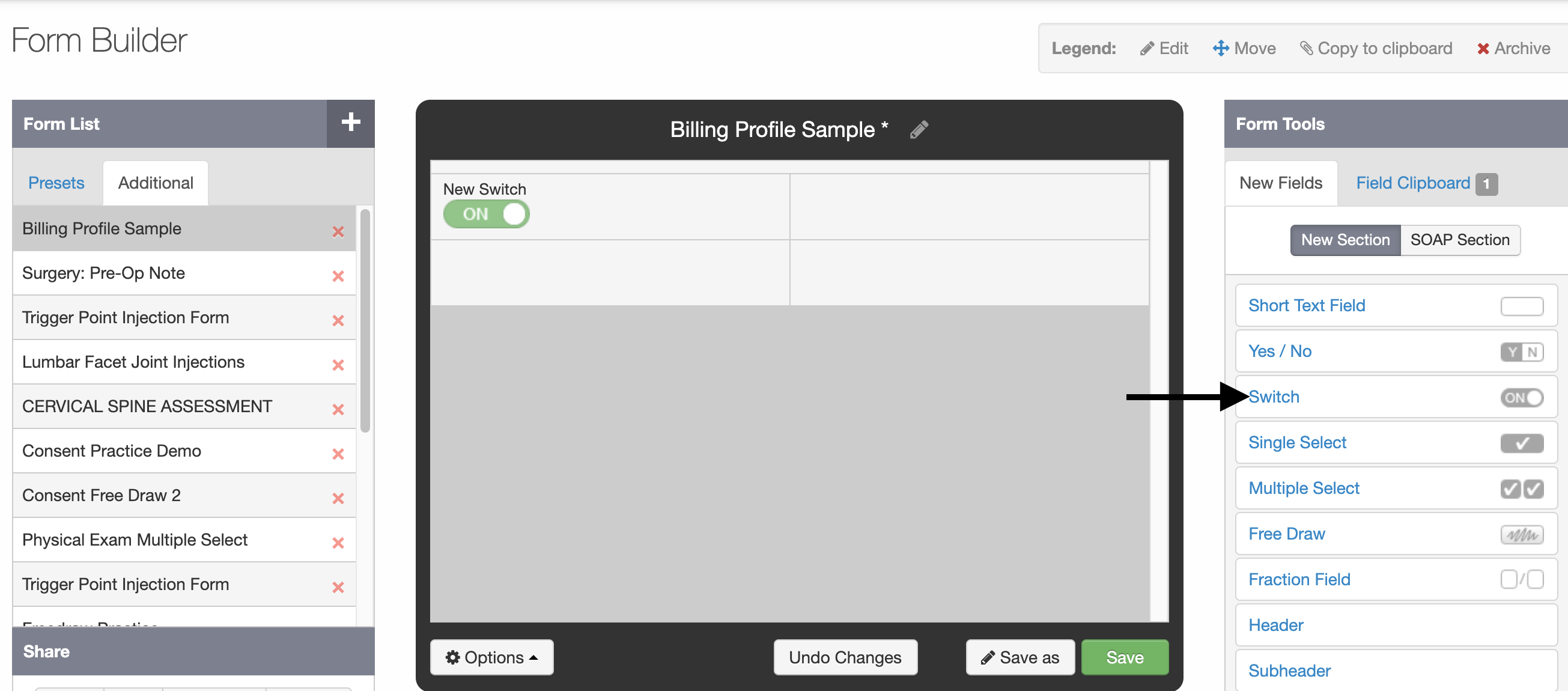This screenshot has width=1568, height=691.
Task: Click Undo Changes button
Action: (x=844, y=657)
